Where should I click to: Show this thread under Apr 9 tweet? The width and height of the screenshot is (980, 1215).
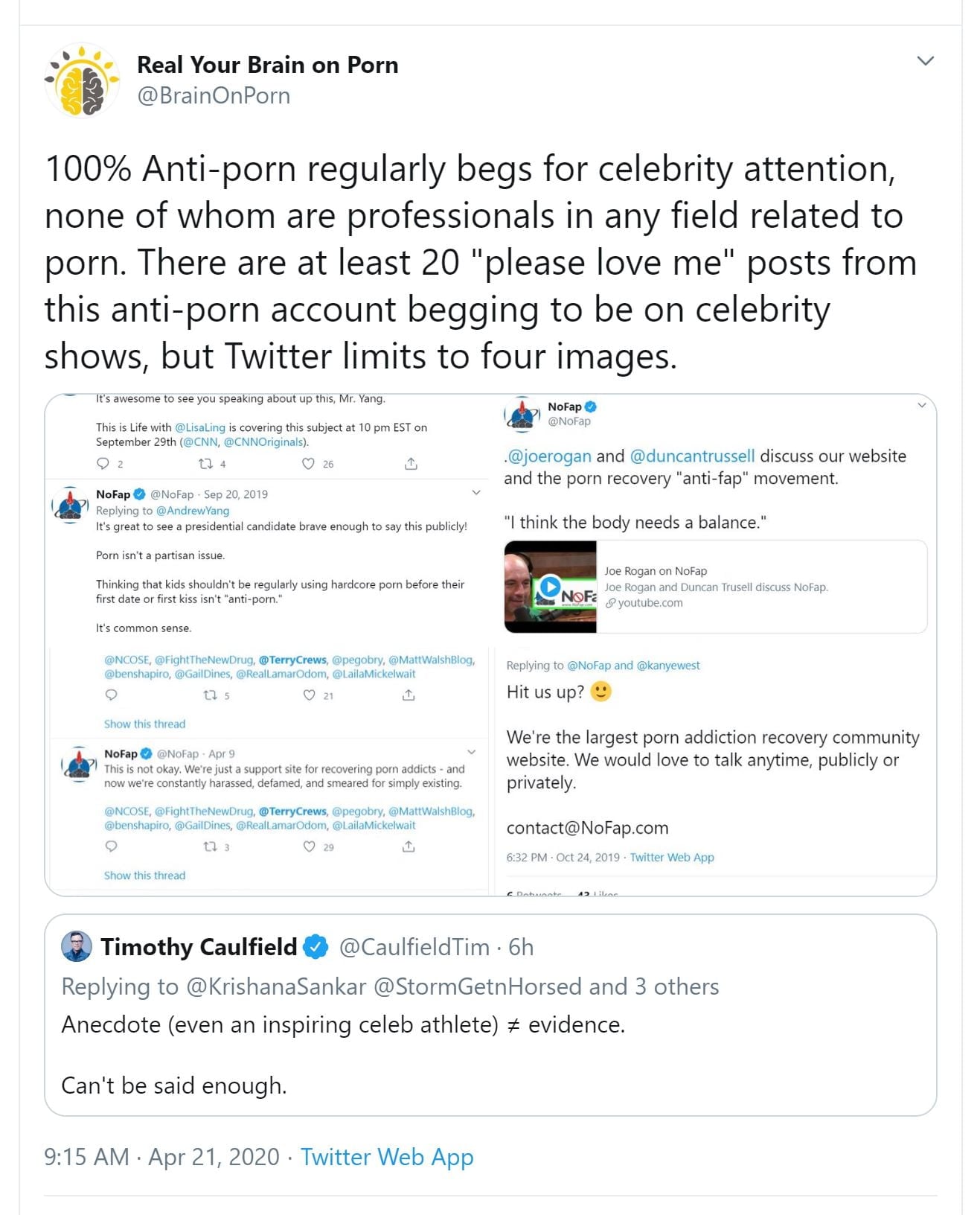tap(144, 876)
